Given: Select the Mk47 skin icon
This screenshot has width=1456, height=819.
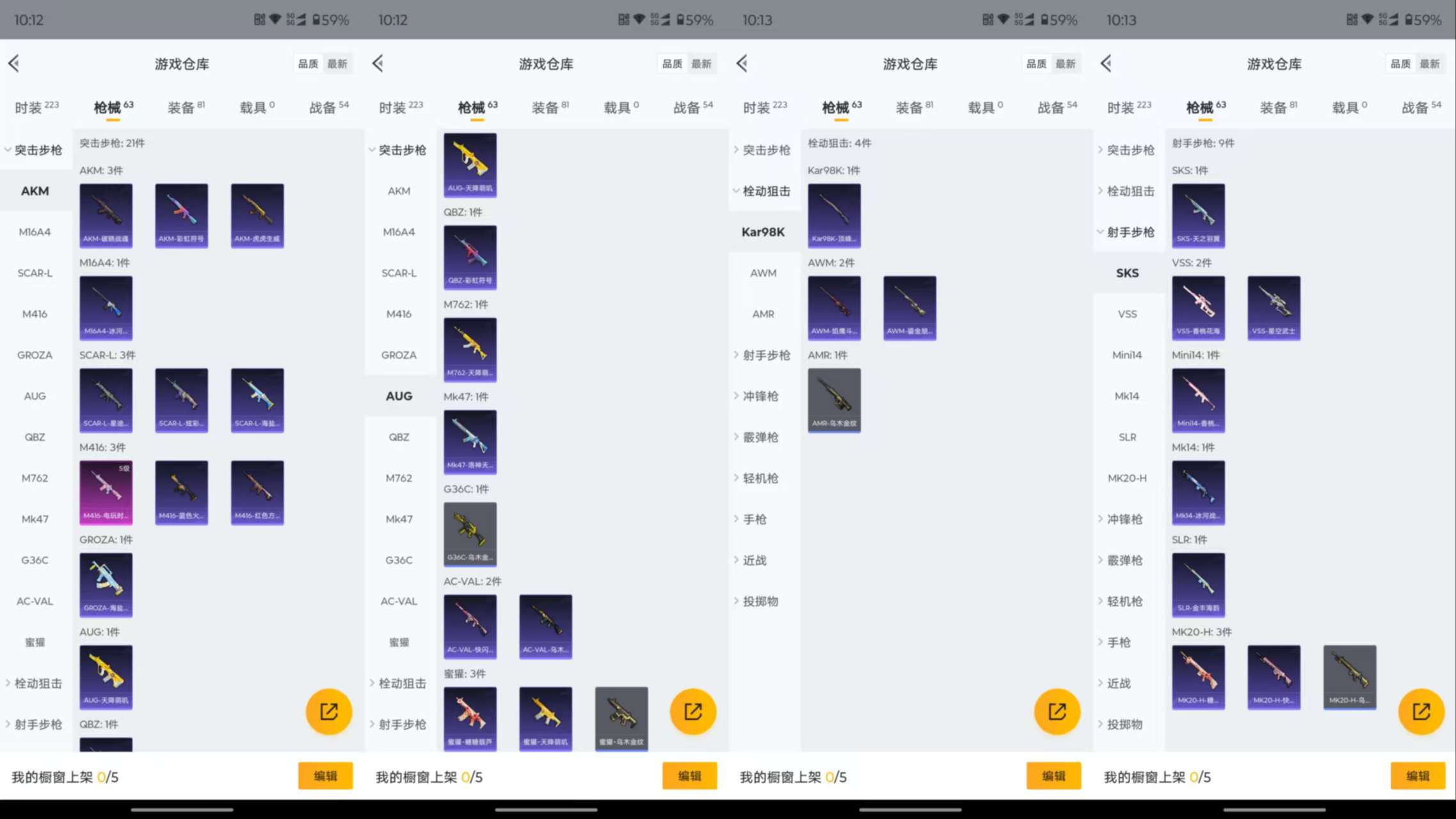Looking at the screenshot, I should [x=470, y=442].
